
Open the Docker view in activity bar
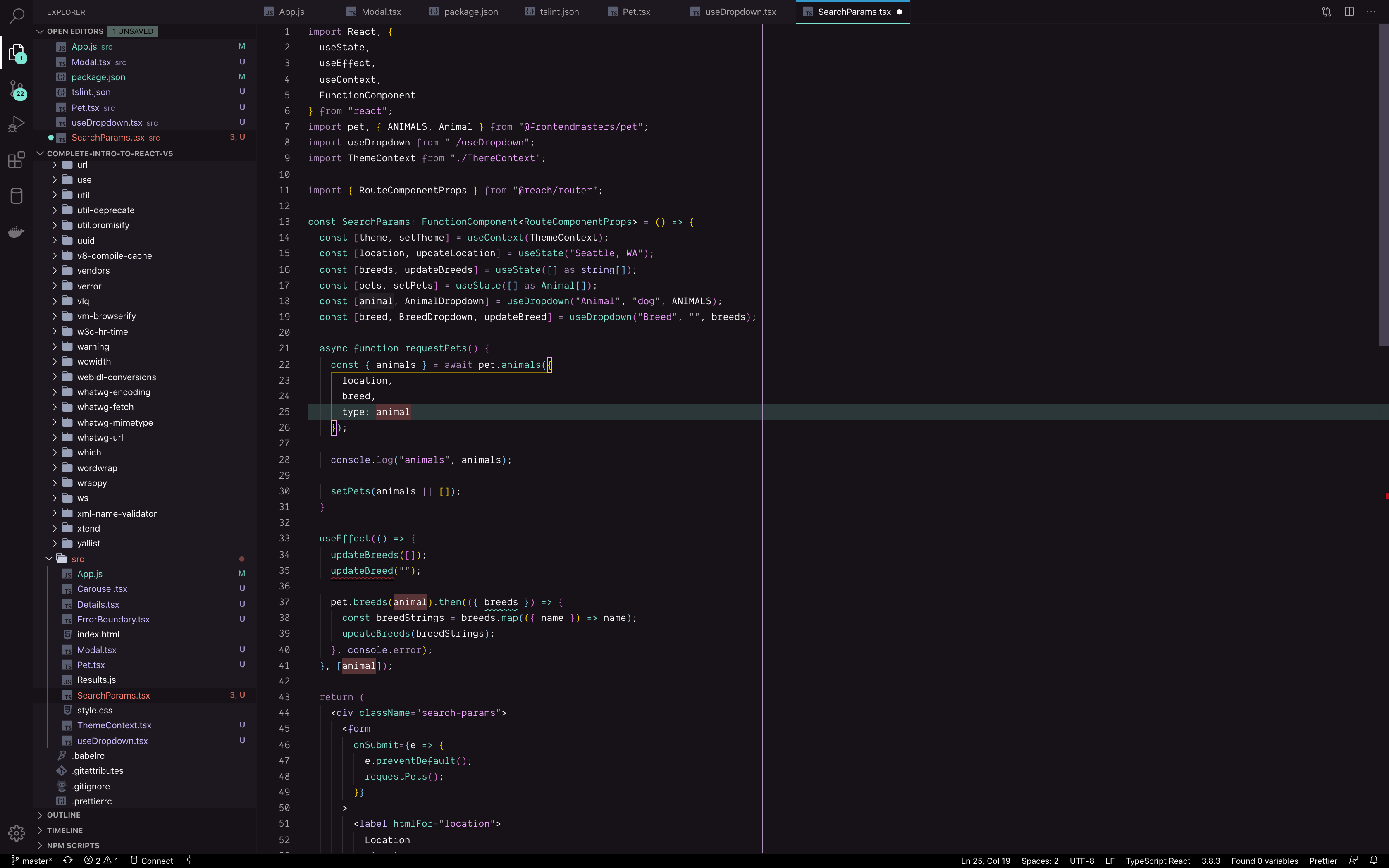pyautogui.click(x=17, y=231)
